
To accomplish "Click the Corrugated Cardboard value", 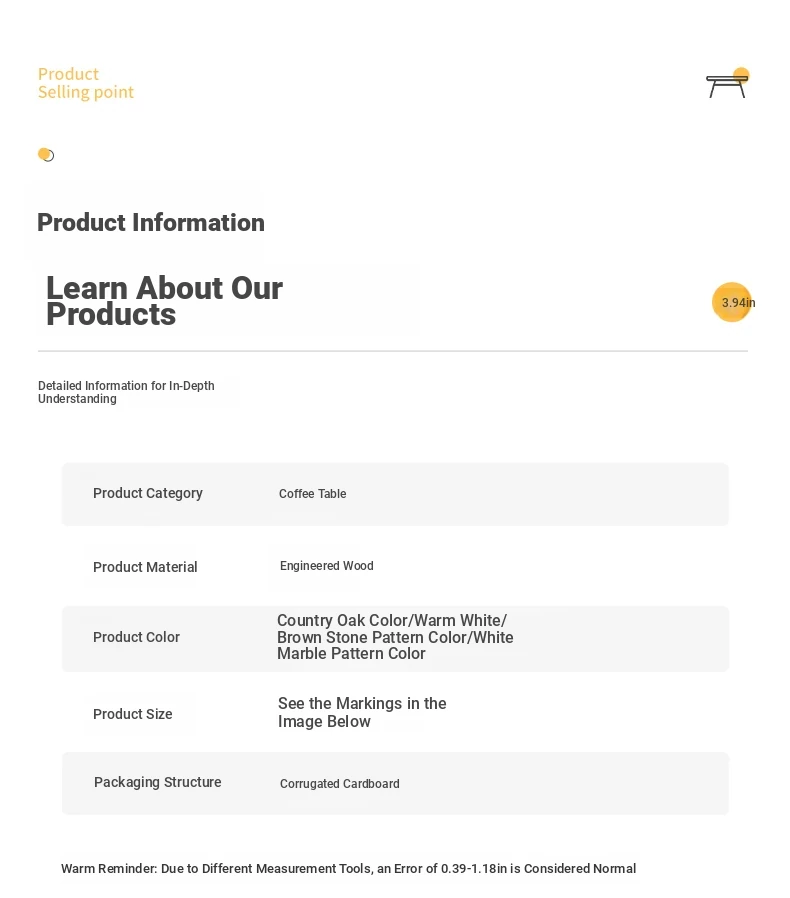I will pos(340,783).
